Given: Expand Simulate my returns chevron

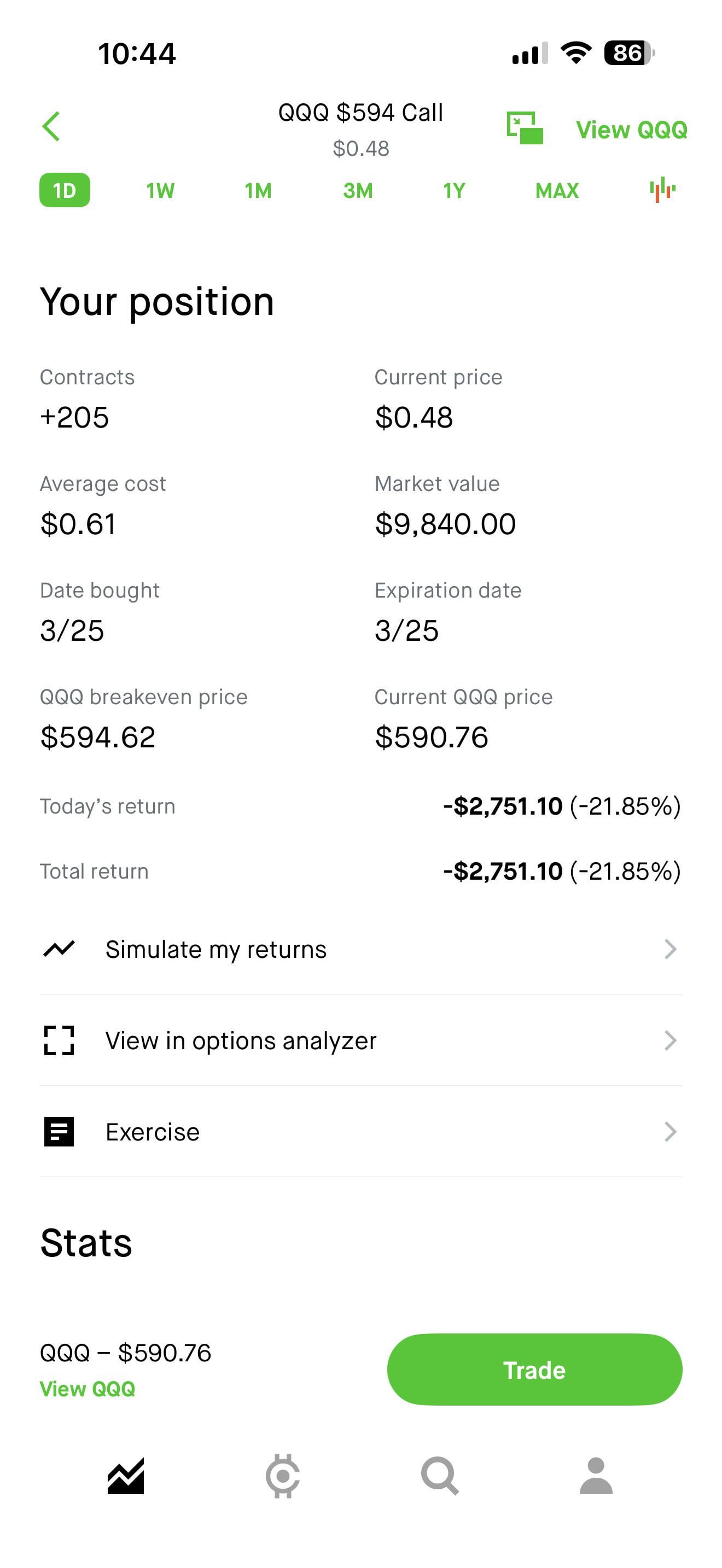Looking at the screenshot, I should tap(669, 949).
